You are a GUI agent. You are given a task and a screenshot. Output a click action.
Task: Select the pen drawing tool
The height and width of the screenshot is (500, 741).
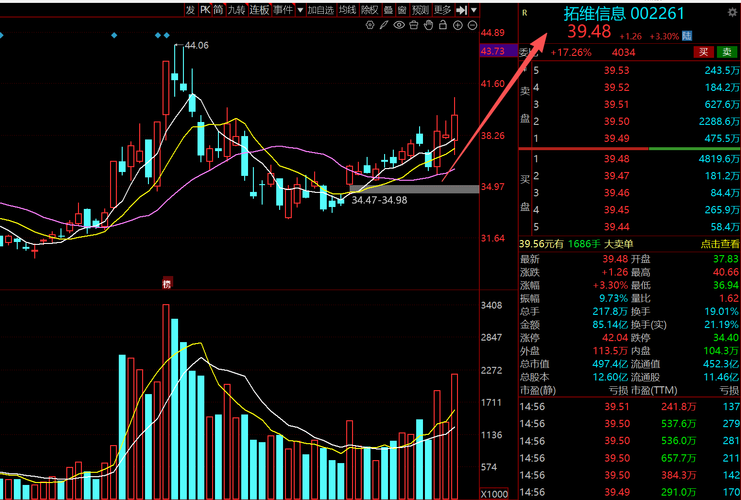384,25
